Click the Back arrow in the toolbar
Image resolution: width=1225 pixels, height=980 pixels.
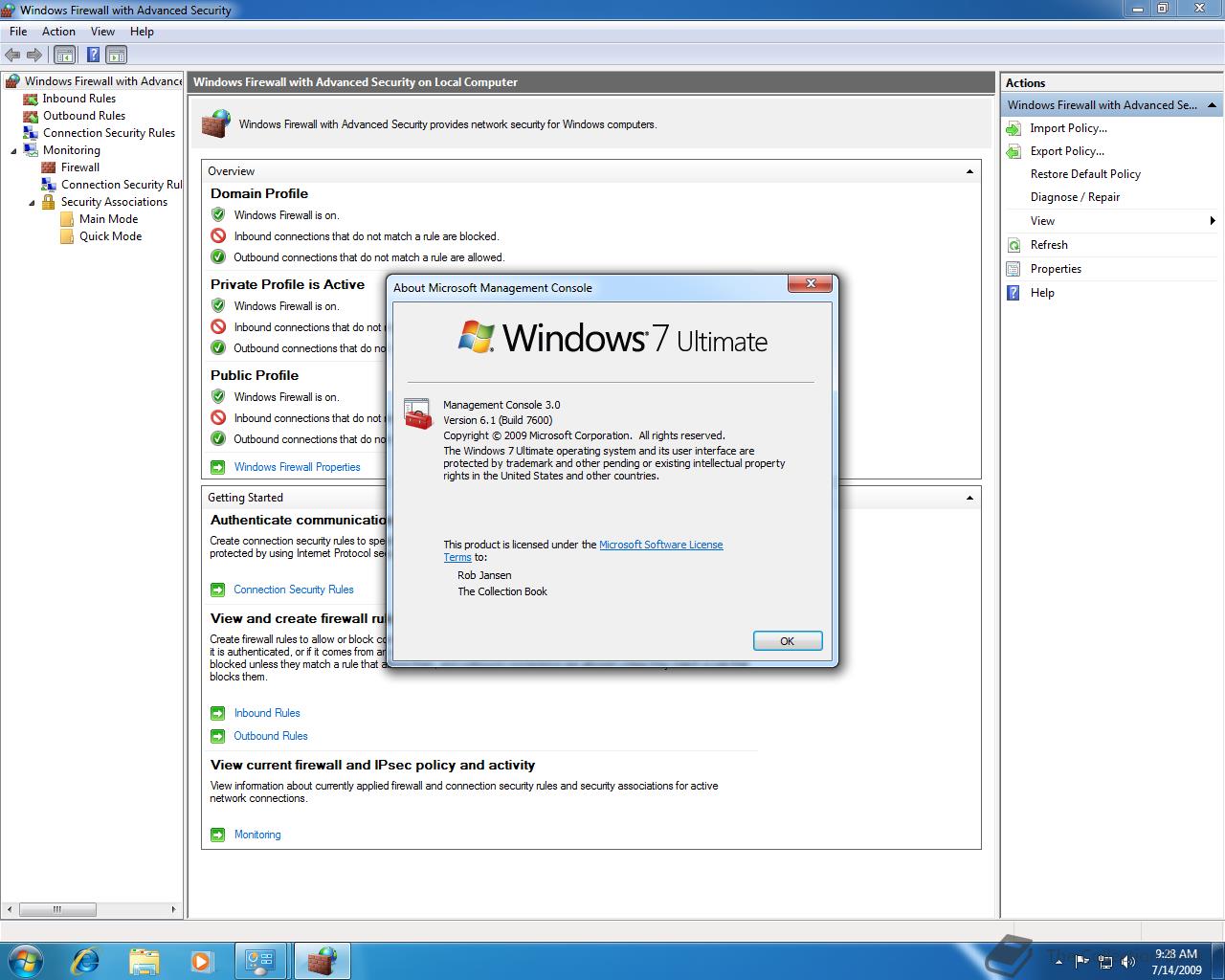pos(12,56)
